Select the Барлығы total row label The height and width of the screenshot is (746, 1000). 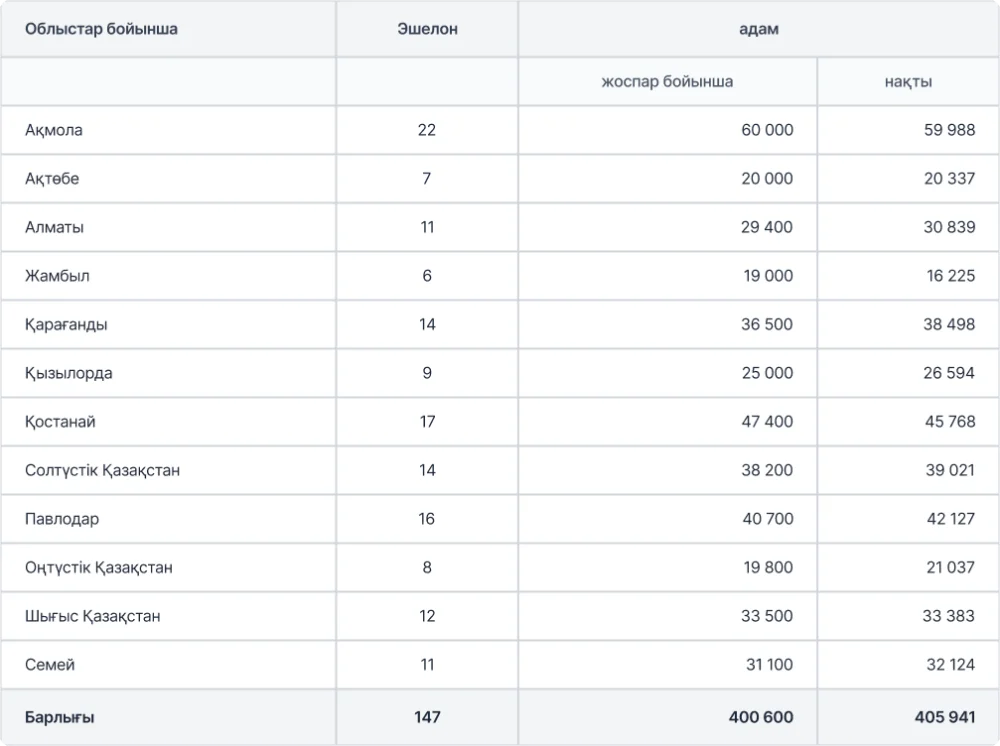click(60, 717)
